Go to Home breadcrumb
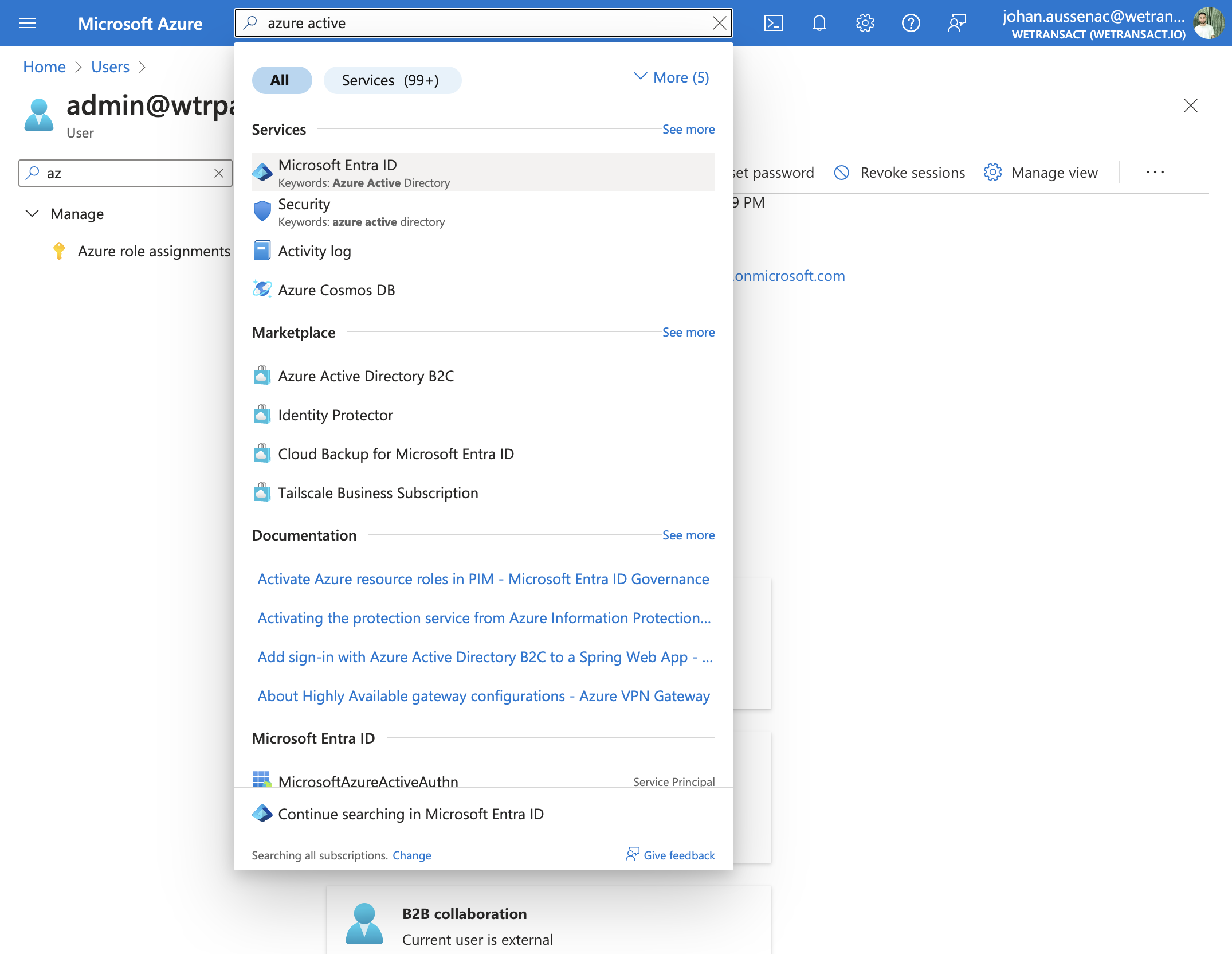The height and width of the screenshot is (954, 1232). (x=44, y=67)
